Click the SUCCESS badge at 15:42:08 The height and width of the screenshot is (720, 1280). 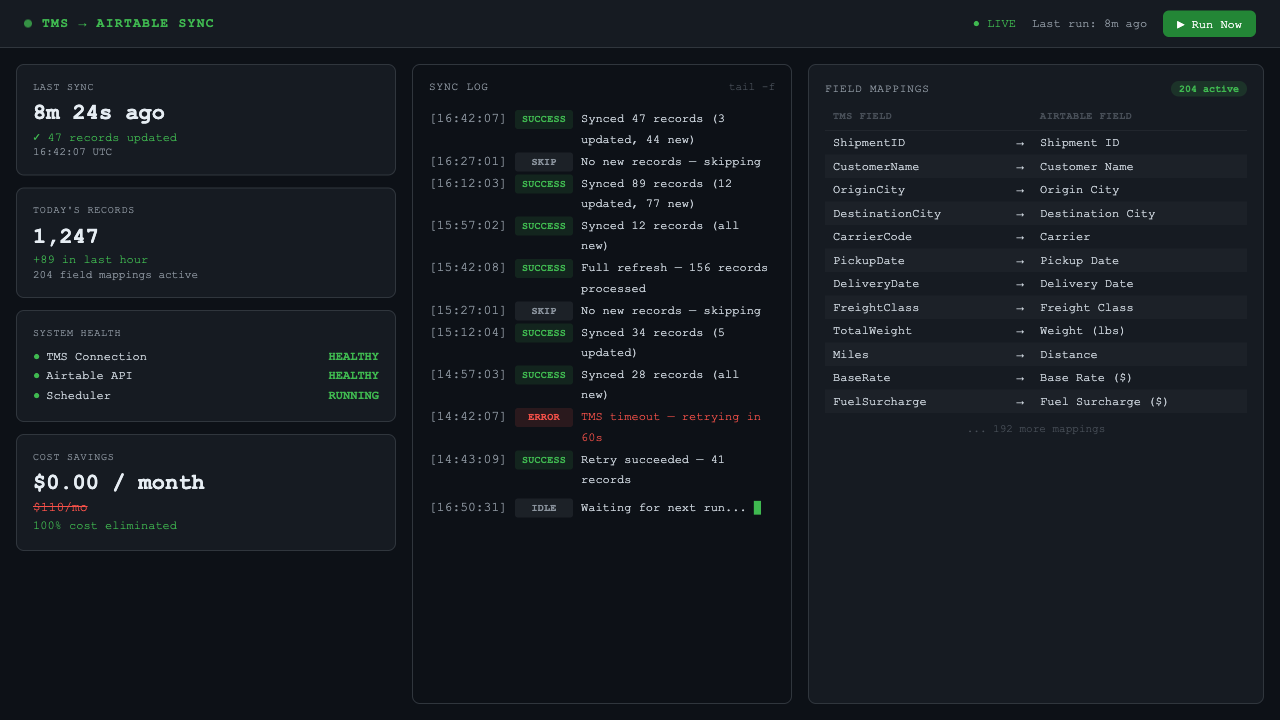click(544, 268)
